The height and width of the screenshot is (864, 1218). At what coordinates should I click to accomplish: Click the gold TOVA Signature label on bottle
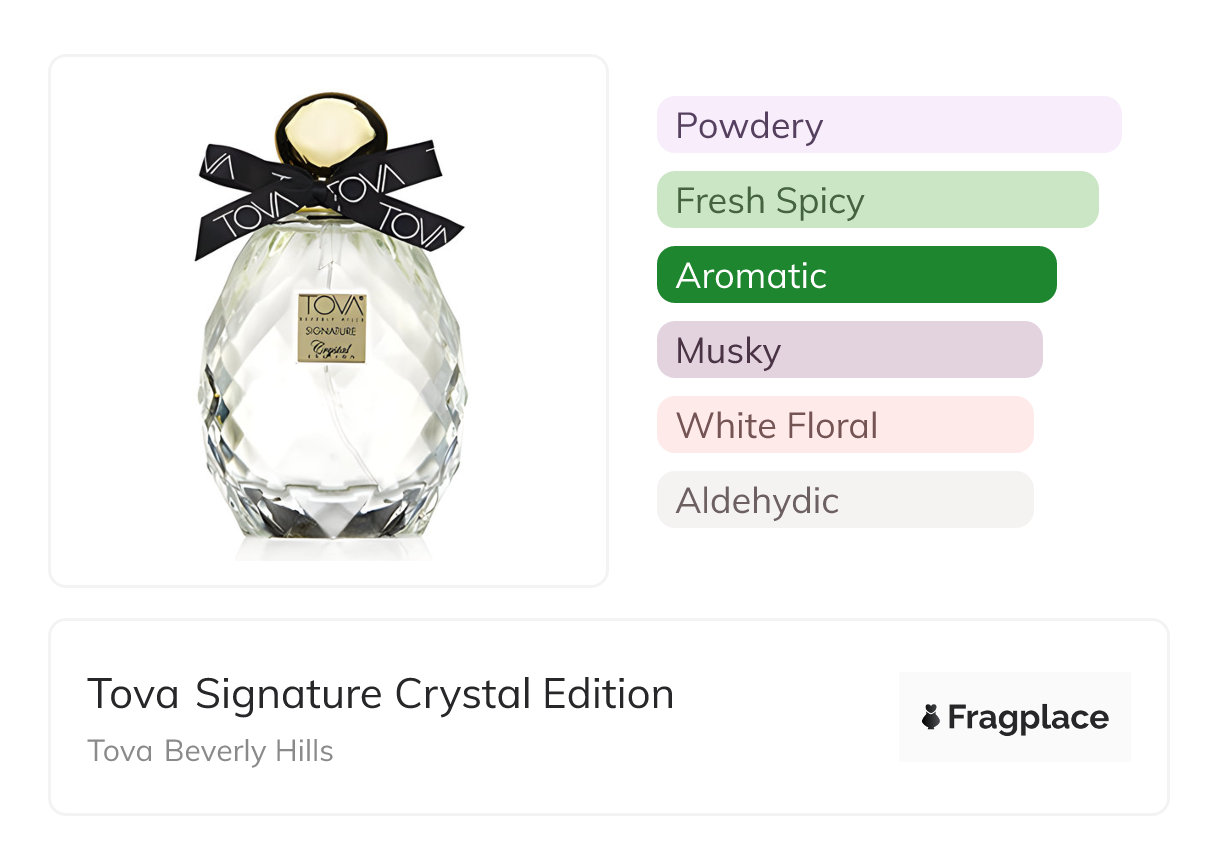(331, 327)
